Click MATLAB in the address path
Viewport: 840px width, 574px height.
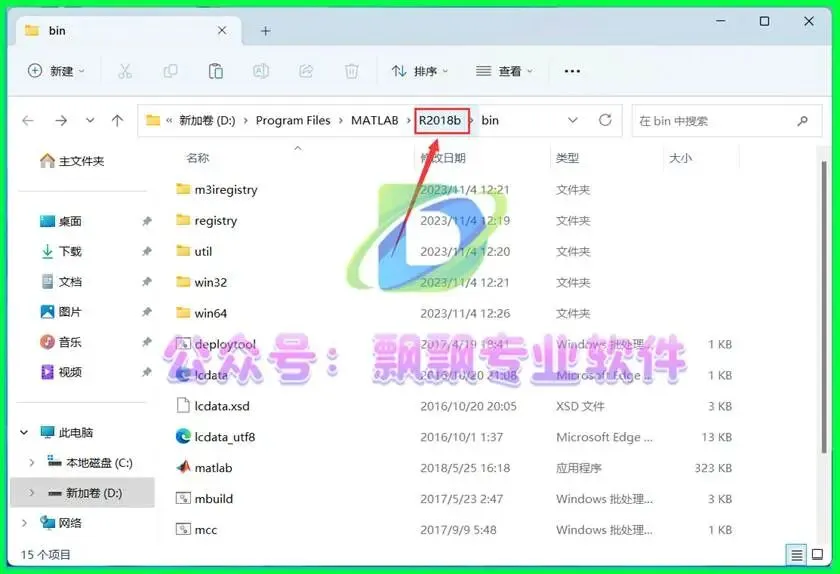(374, 121)
